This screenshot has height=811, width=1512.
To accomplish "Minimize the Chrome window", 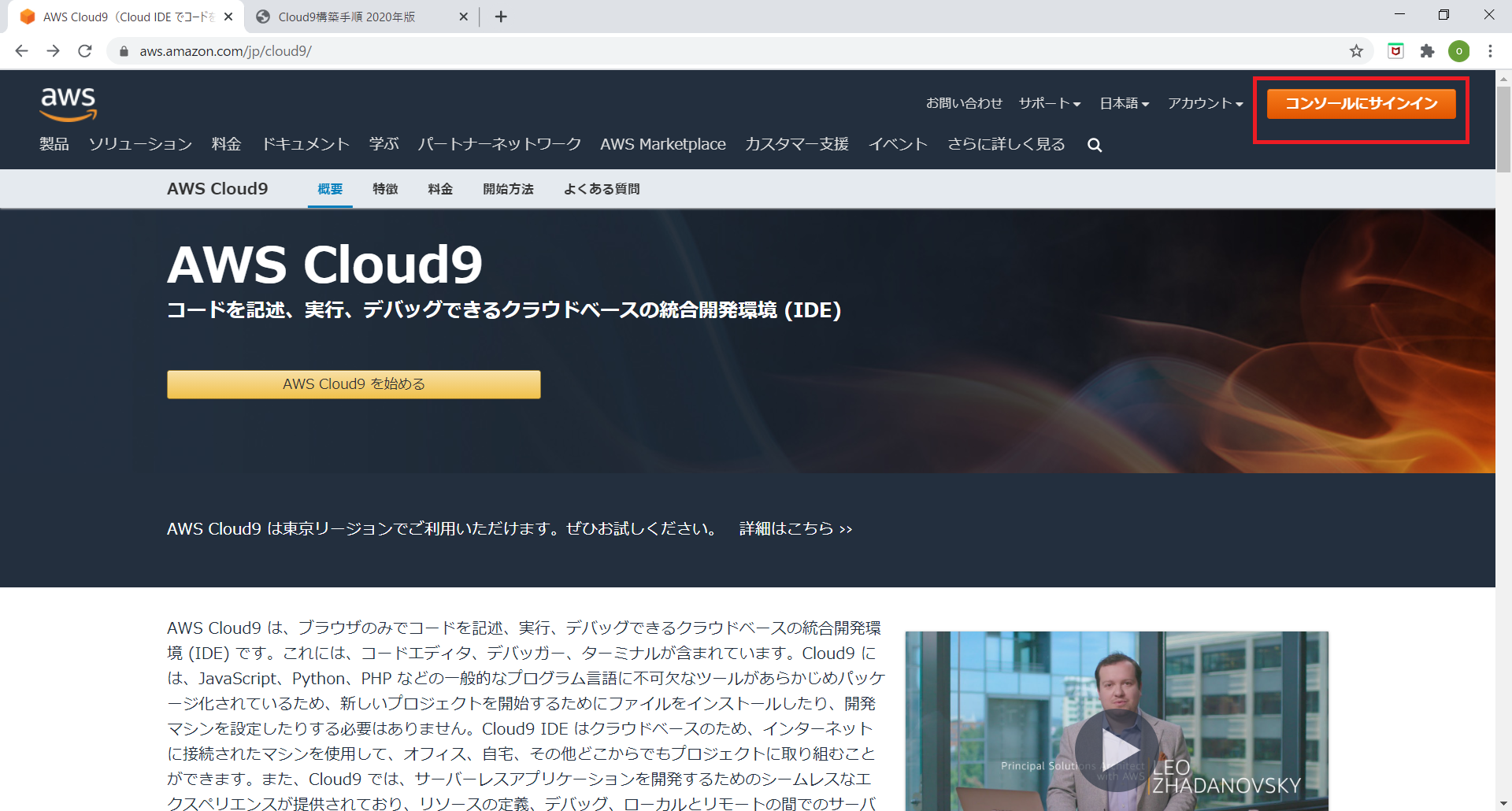I will 1399,15.
